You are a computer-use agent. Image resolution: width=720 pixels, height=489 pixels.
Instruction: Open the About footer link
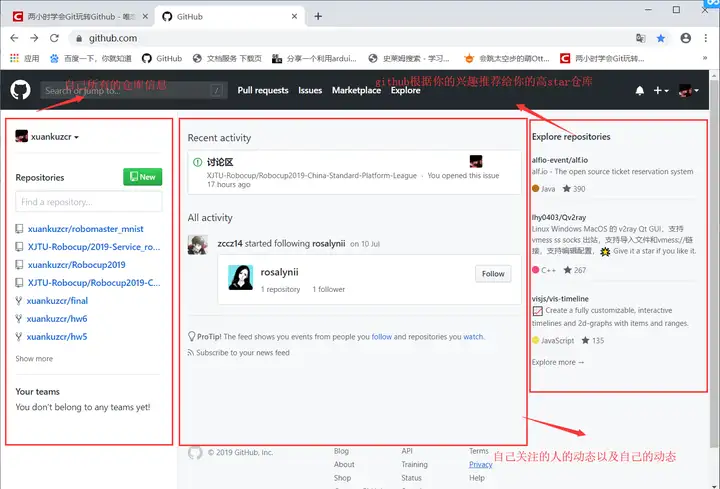344,464
